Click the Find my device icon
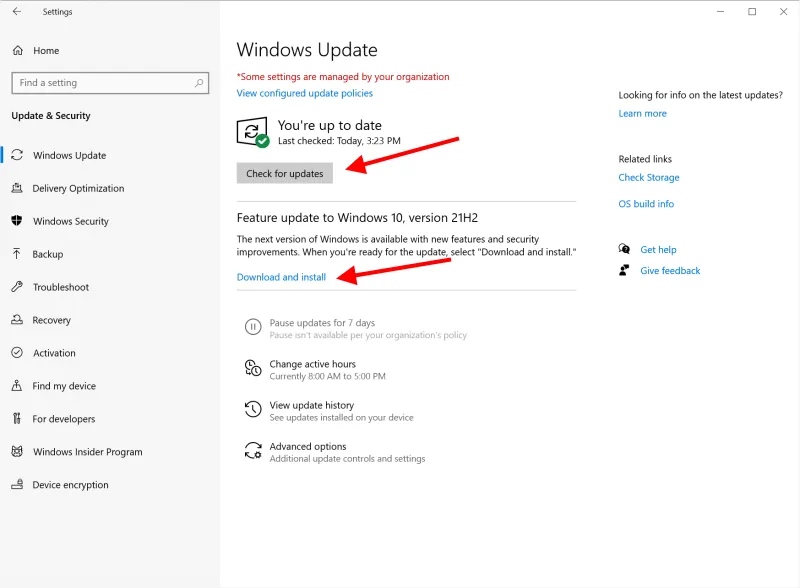This screenshot has height=588, width=800. coord(17,385)
